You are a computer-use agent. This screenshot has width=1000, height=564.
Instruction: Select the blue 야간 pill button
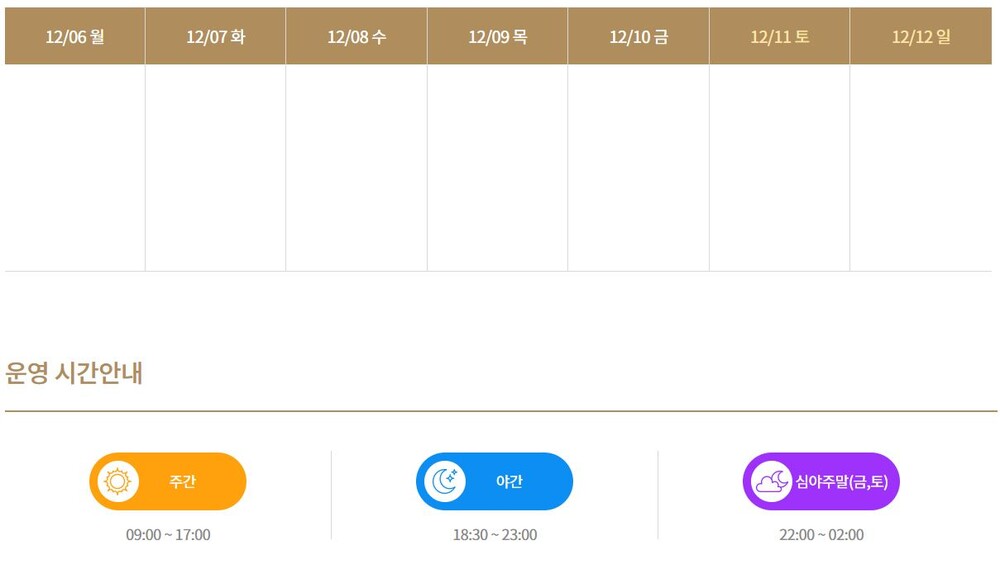pos(494,481)
